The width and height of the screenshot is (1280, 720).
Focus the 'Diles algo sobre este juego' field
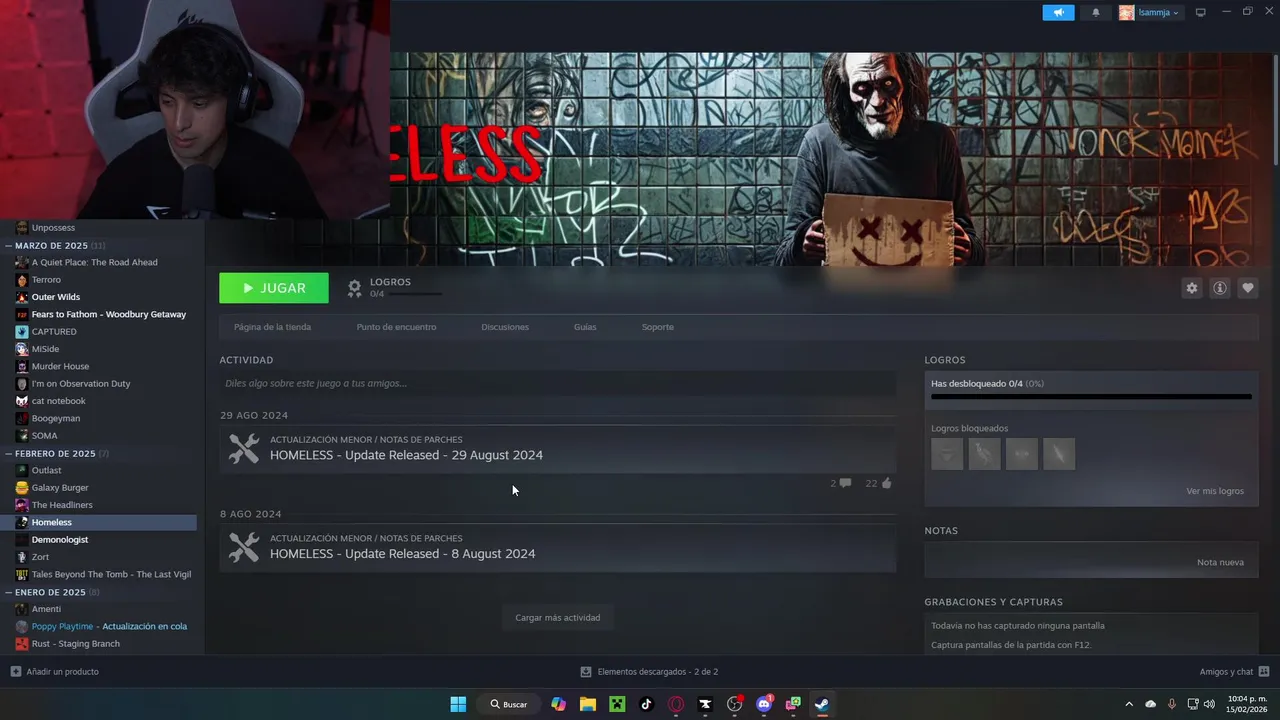[558, 383]
